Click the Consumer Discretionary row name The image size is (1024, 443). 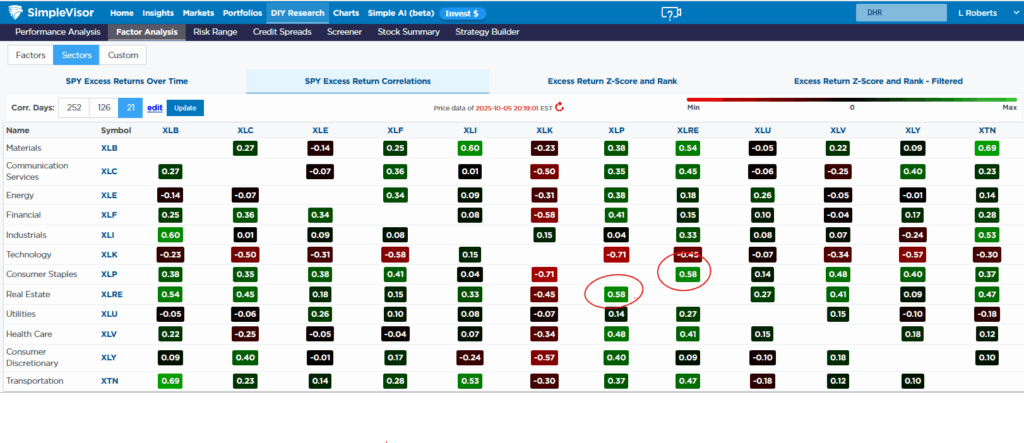pos(33,358)
